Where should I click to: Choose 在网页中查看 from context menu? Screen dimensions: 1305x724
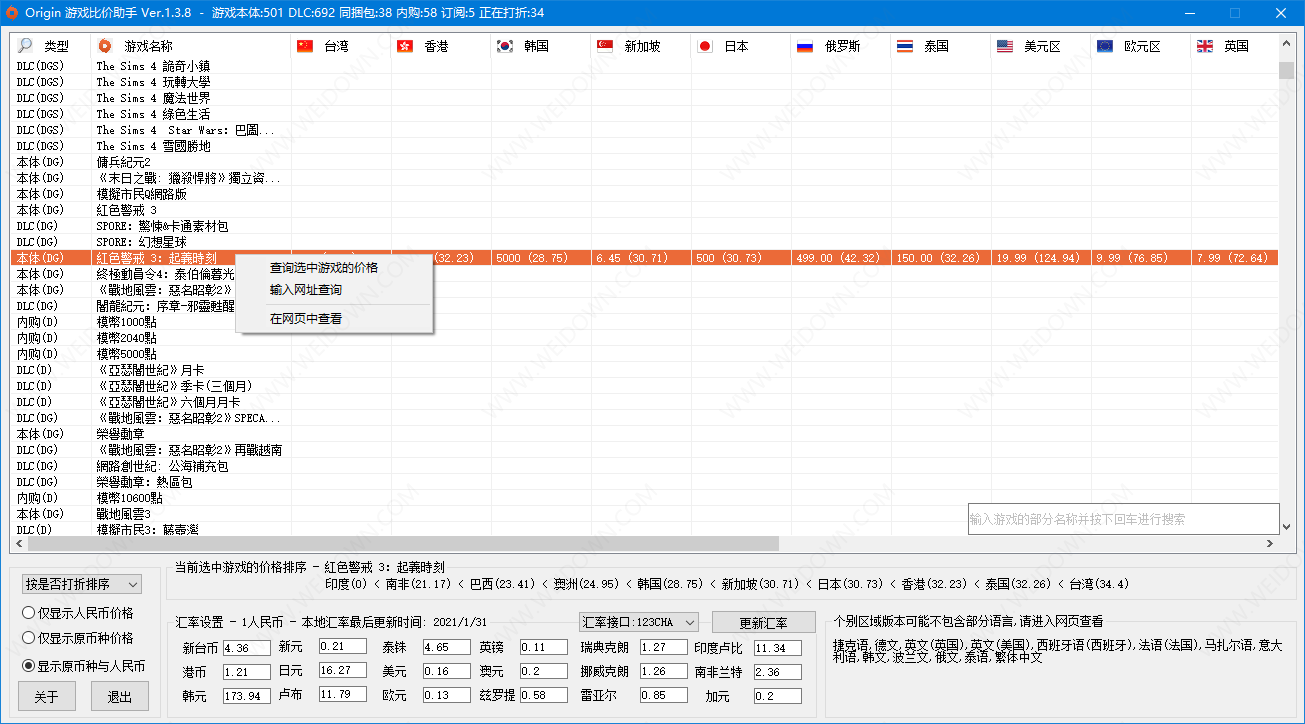click(334, 319)
